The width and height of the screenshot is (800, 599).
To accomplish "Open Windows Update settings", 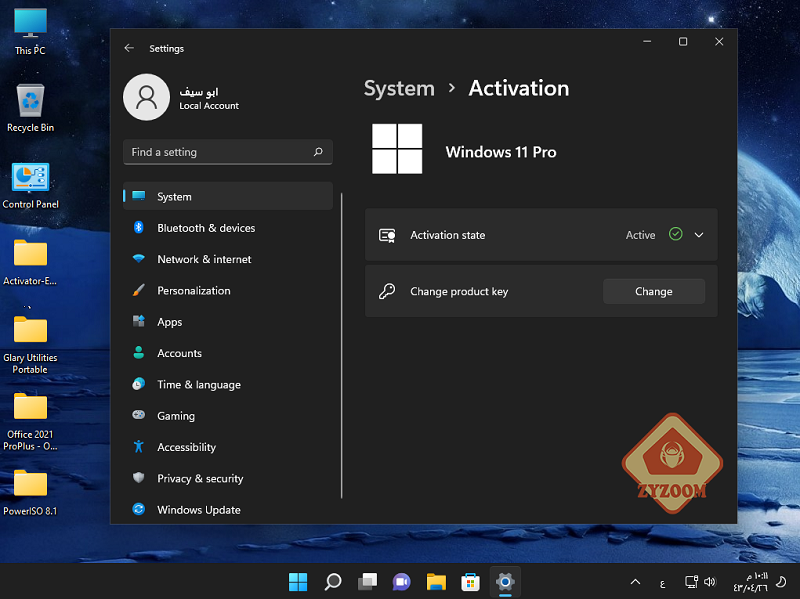I will click(228, 509).
